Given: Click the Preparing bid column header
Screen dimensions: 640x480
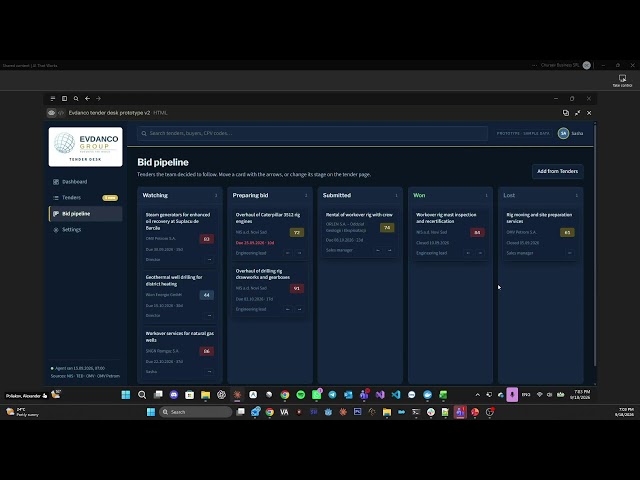Looking at the screenshot, I should (x=250, y=196).
